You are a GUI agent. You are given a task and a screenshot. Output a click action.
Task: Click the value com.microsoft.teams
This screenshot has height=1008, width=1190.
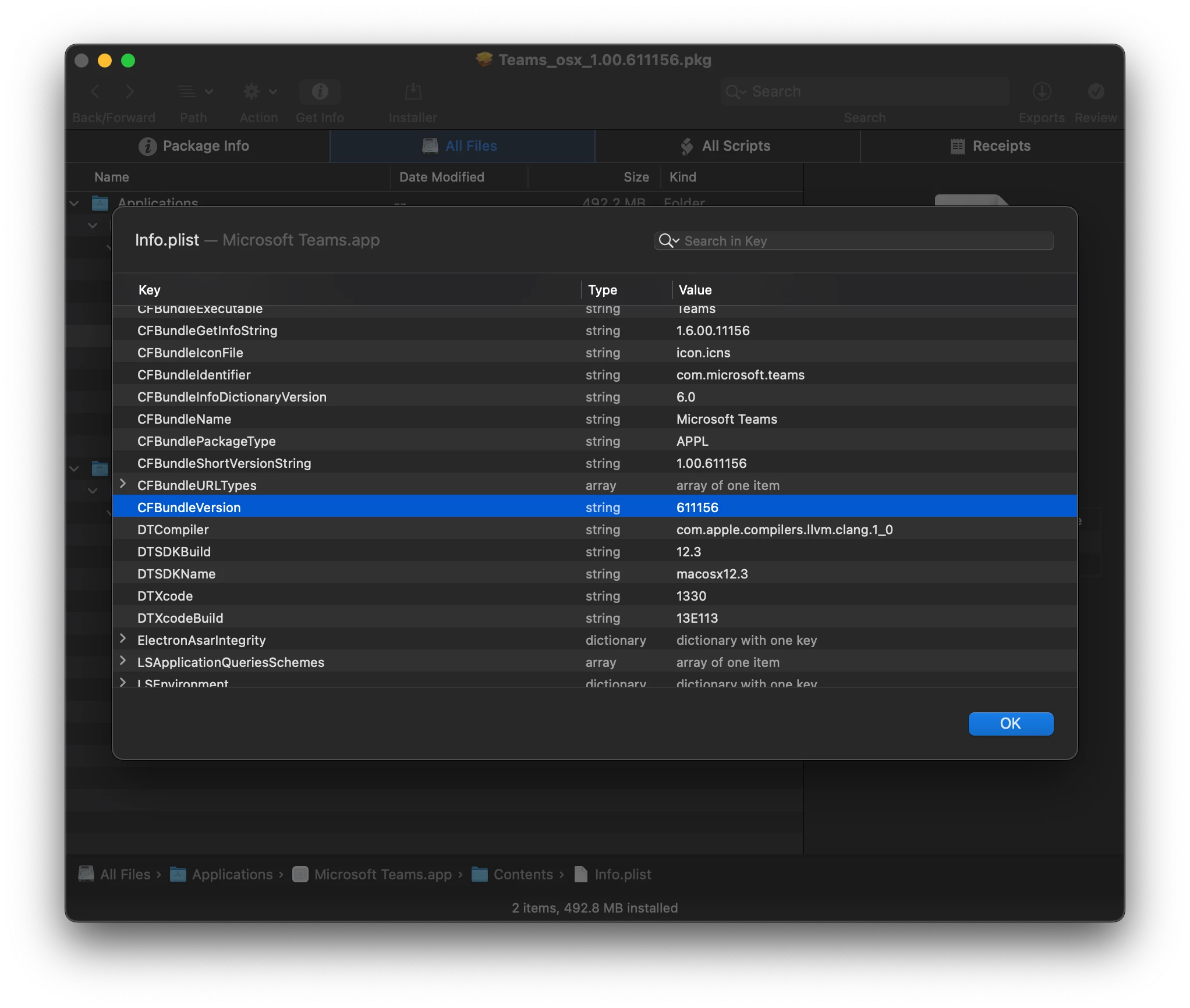[x=740, y=375]
